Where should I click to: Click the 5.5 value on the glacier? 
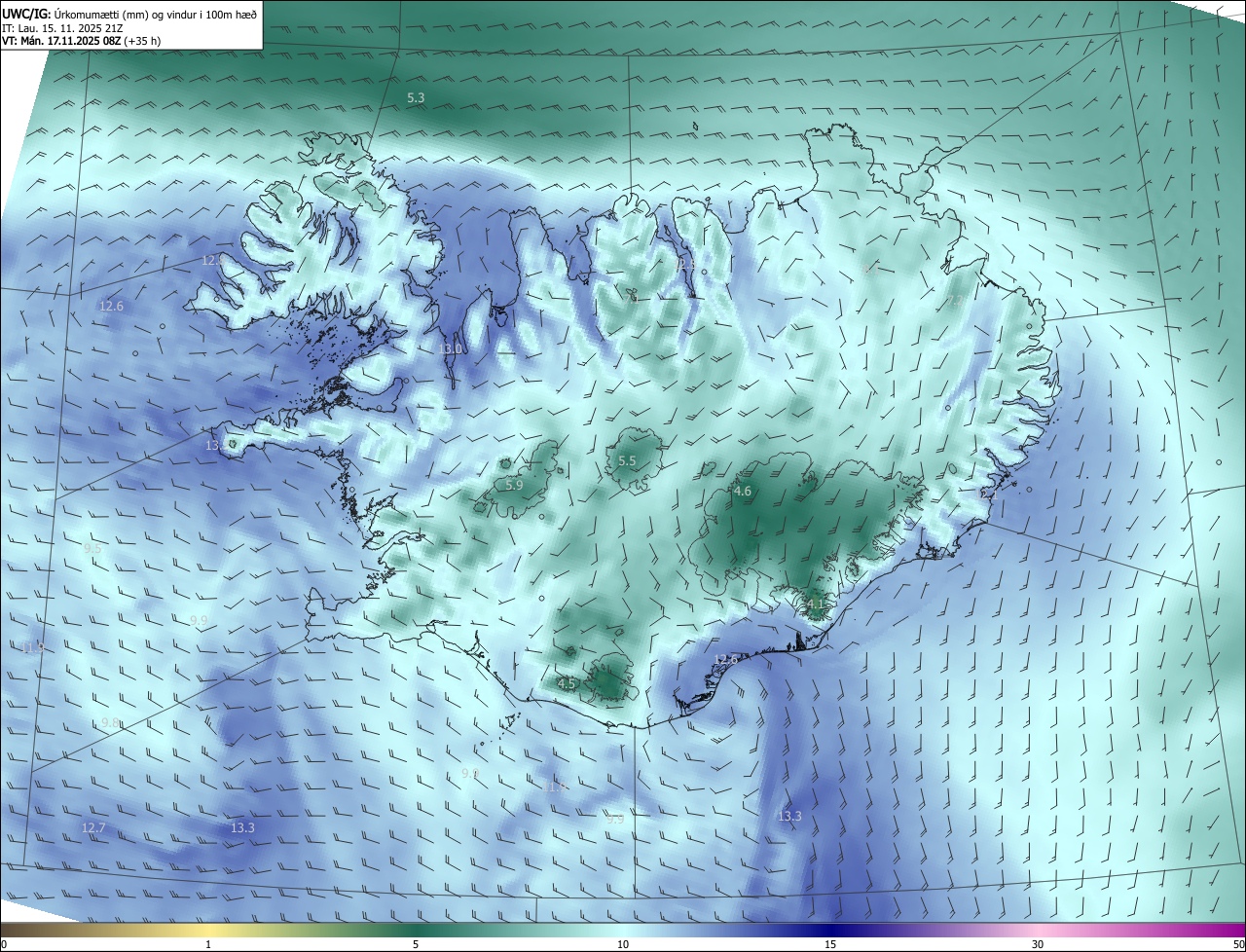point(627,461)
